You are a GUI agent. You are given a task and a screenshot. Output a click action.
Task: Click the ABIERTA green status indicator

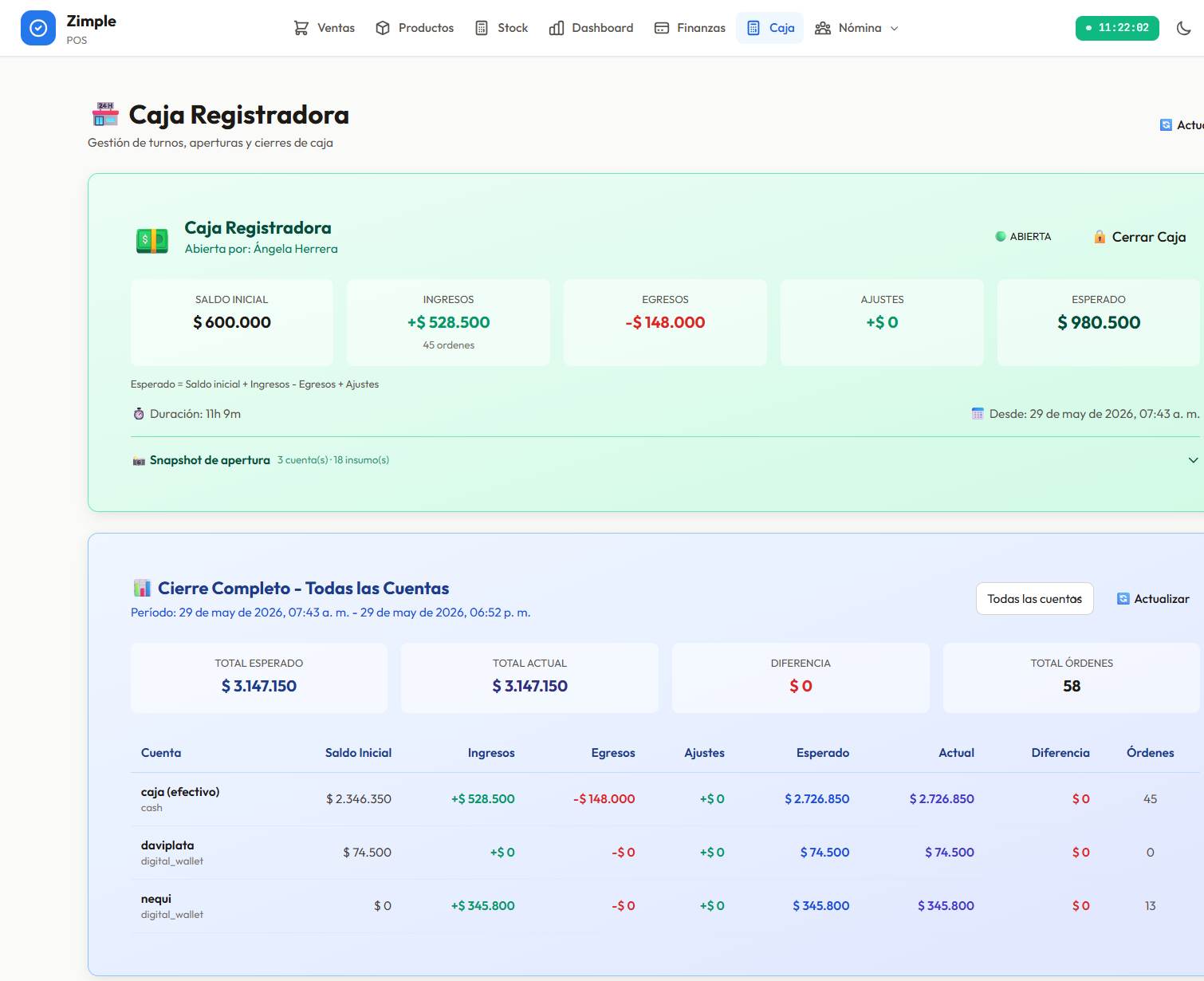[1000, 237]
